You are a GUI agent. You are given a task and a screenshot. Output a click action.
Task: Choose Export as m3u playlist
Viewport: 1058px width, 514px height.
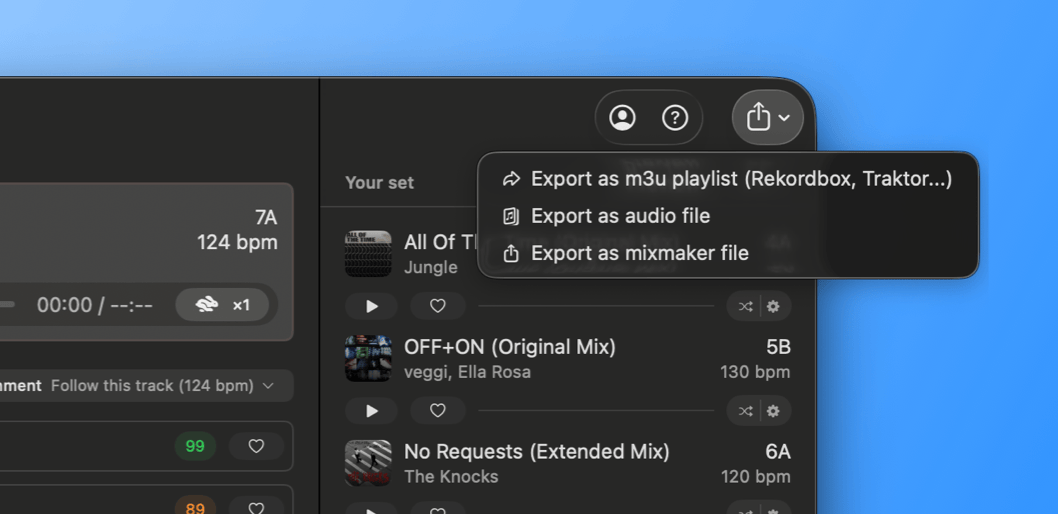[x=740, y=179]
